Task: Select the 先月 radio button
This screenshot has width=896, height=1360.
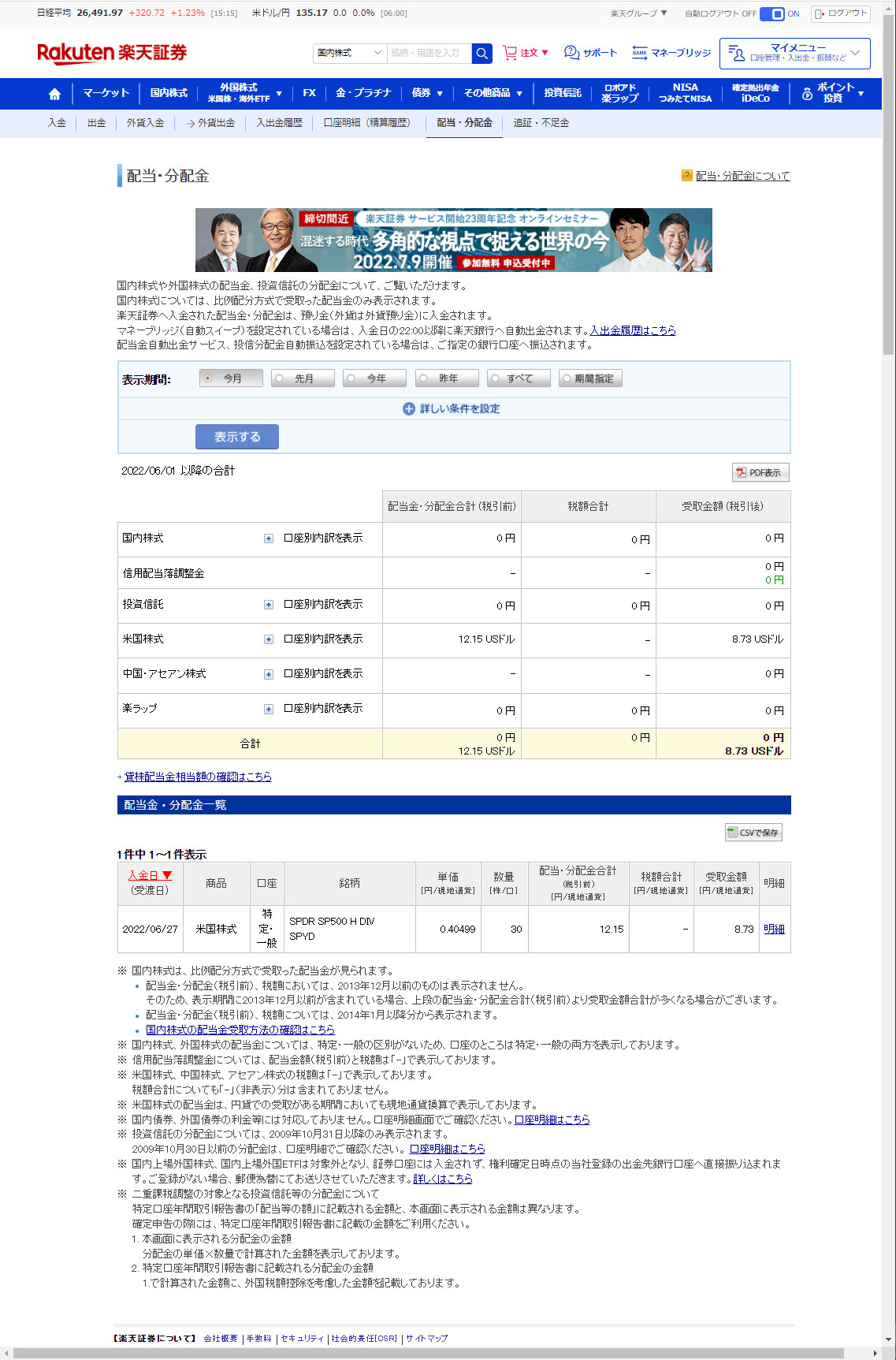Action: 280,378
